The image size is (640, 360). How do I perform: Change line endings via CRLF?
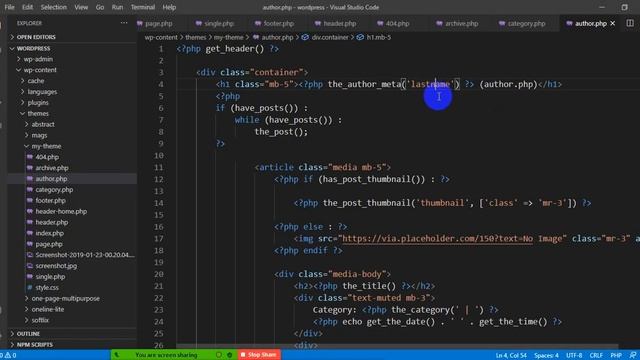(x=596, y=356)
